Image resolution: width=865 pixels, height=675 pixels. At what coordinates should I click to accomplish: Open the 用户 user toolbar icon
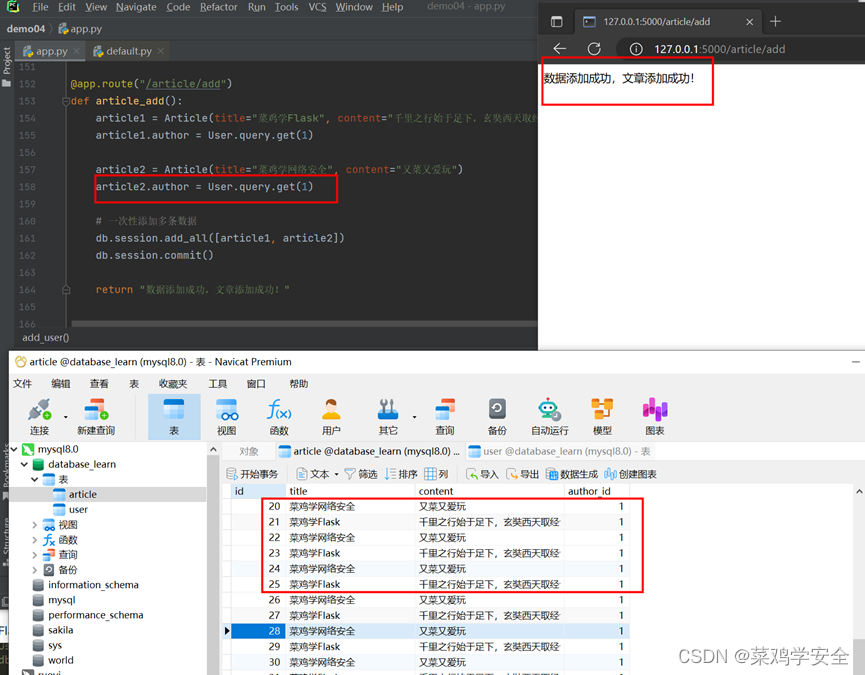coord(331,417)
